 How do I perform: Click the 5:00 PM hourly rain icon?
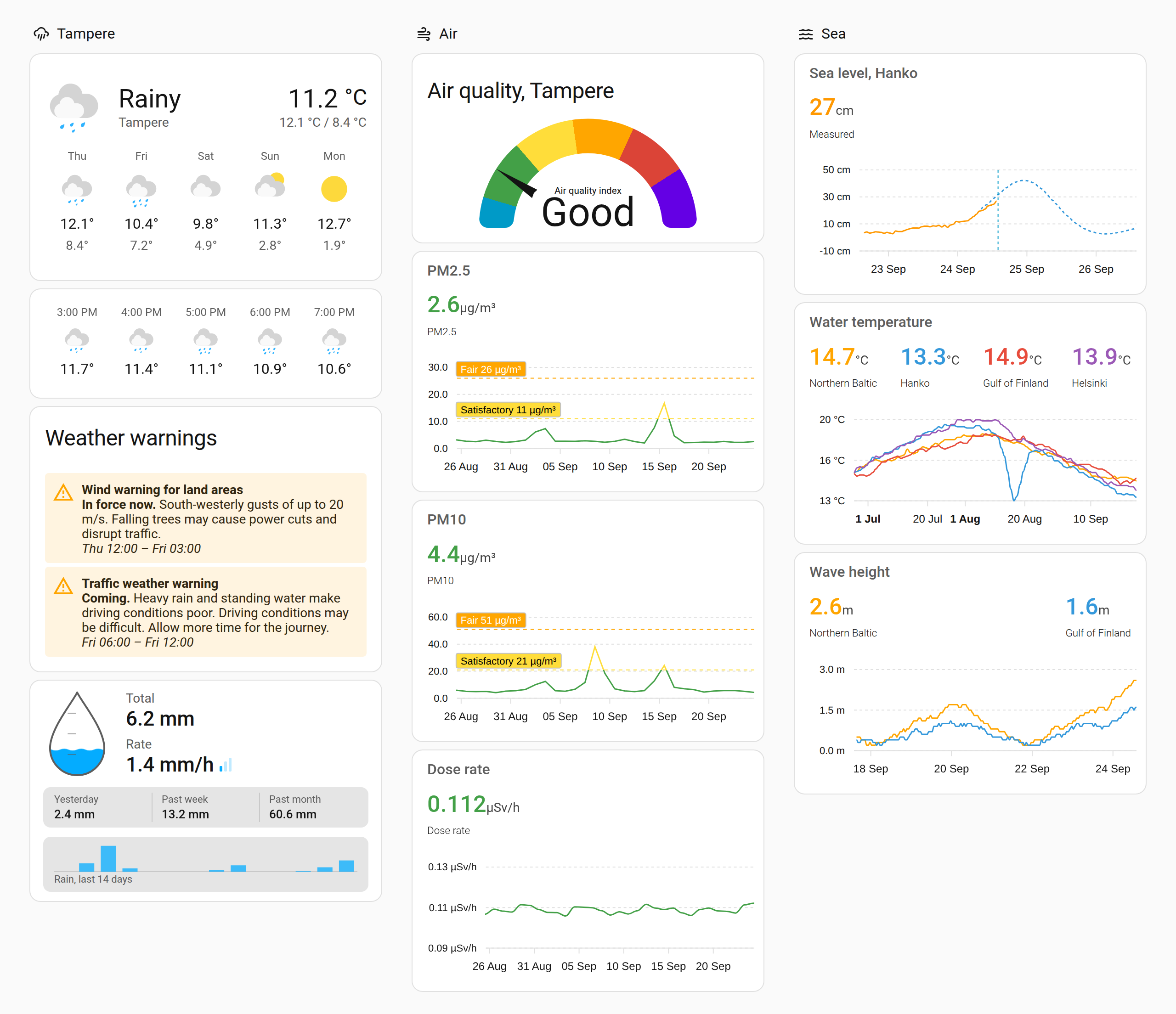coord(205,340)
